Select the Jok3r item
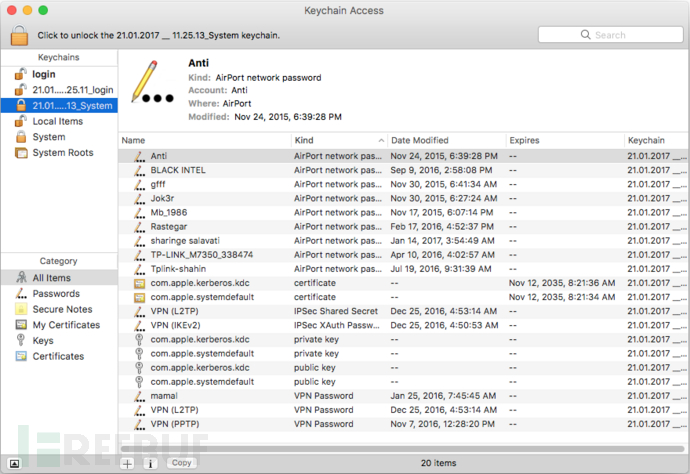The image size is (690, 474). (403, 198)
